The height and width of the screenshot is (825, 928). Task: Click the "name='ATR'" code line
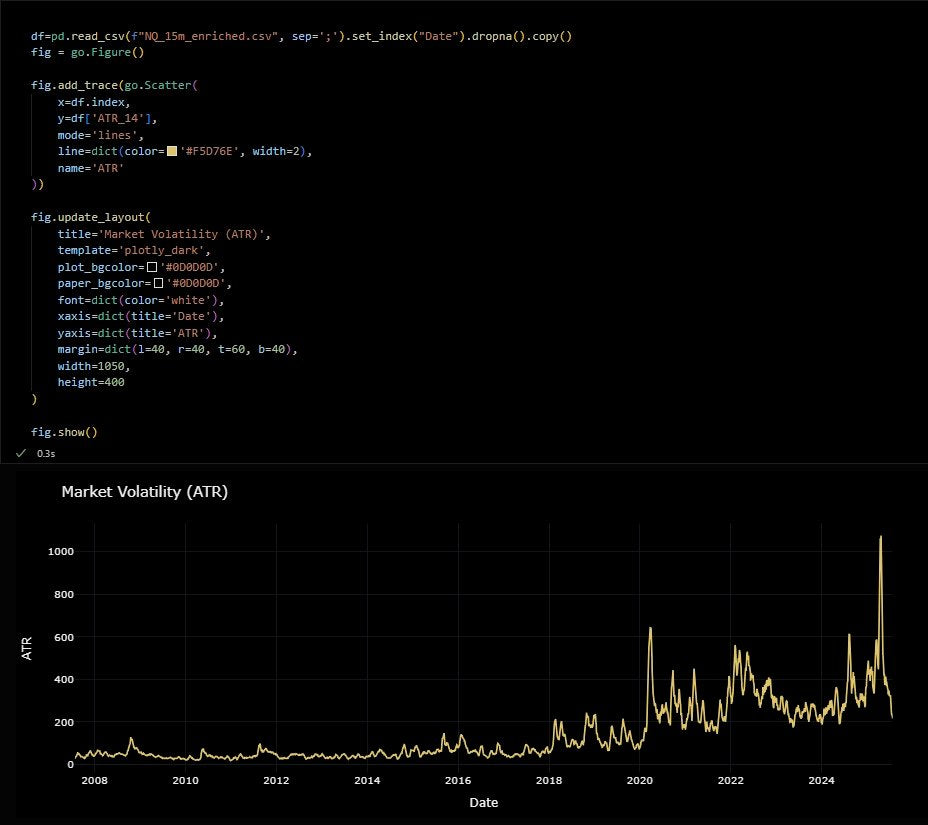click(91, 168)
